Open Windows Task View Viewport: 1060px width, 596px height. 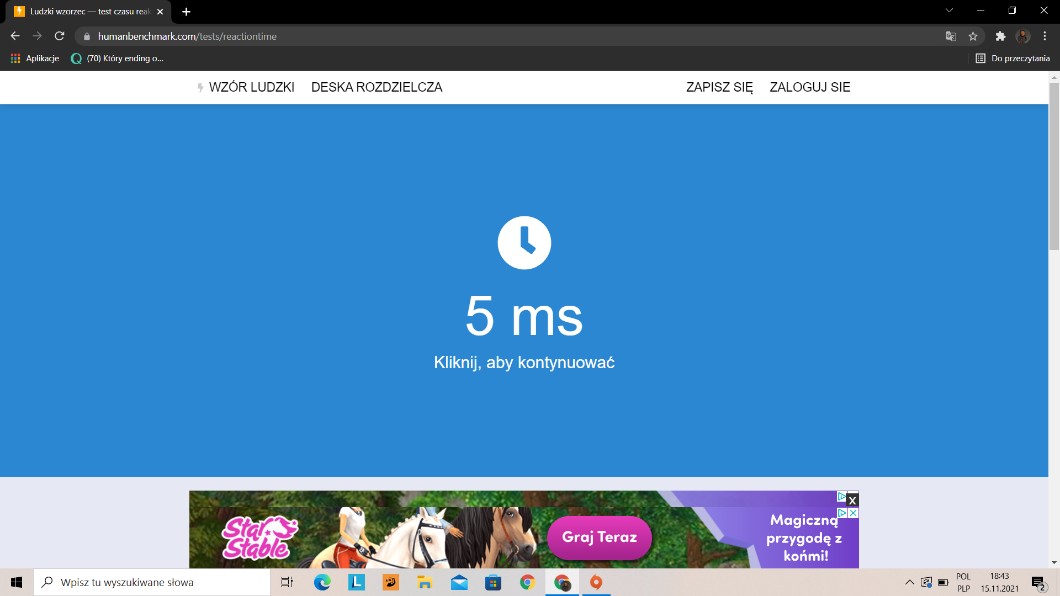click(x=287, y=582)
